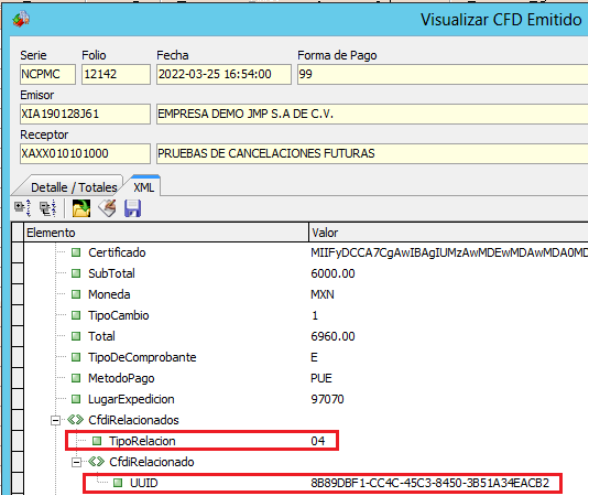Click the blue floppy disk save icon

click(x=132, y=208)
